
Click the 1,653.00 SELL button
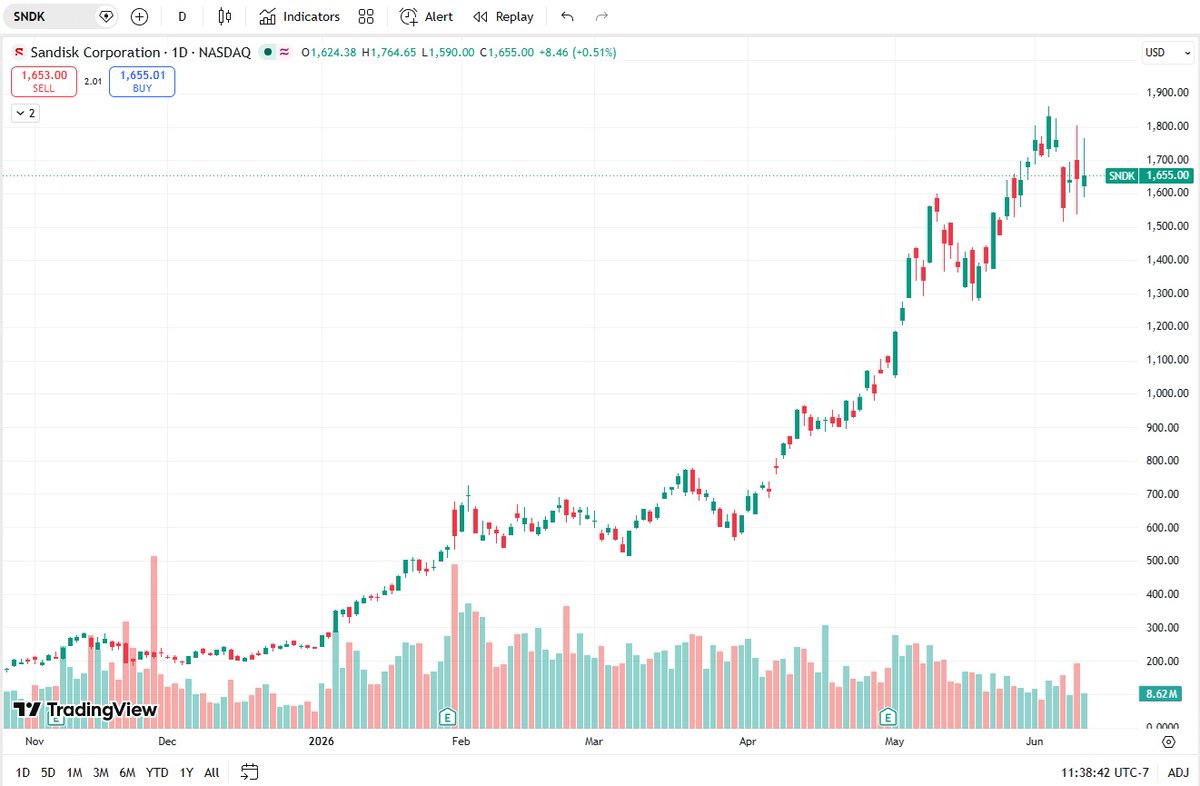click(44, 81)
